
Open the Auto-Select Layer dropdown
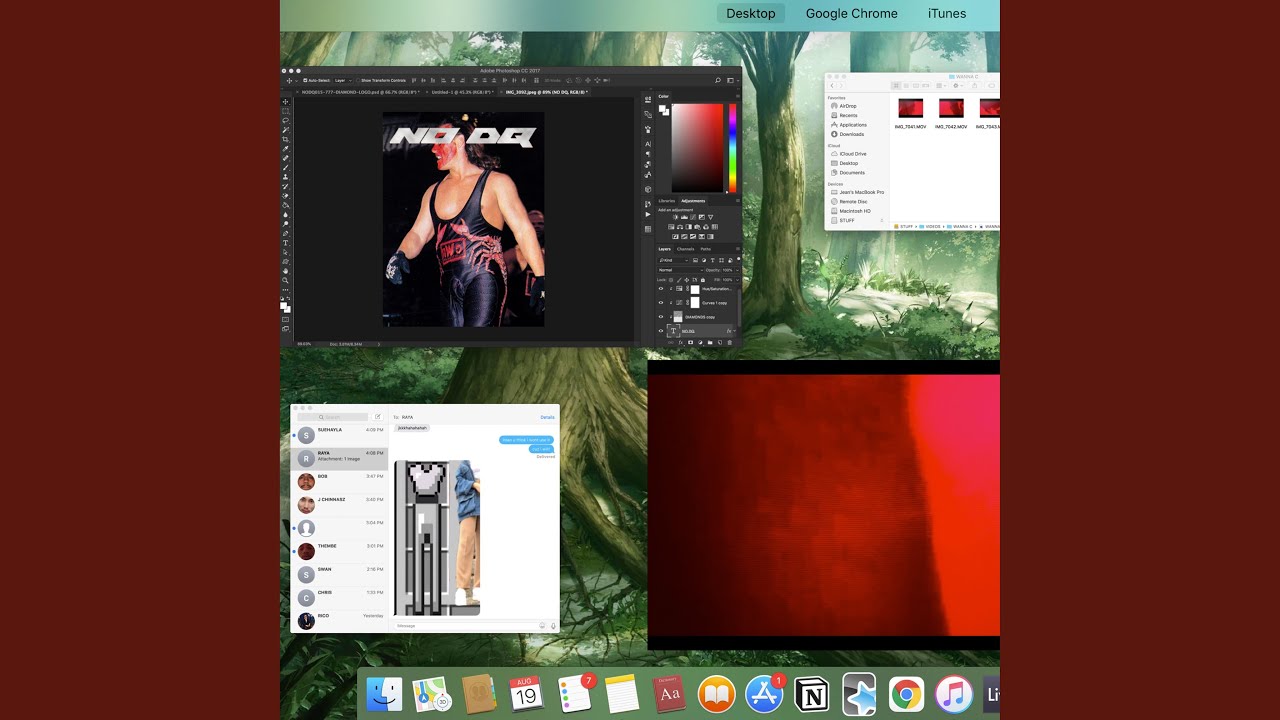(x=343, y=80)
